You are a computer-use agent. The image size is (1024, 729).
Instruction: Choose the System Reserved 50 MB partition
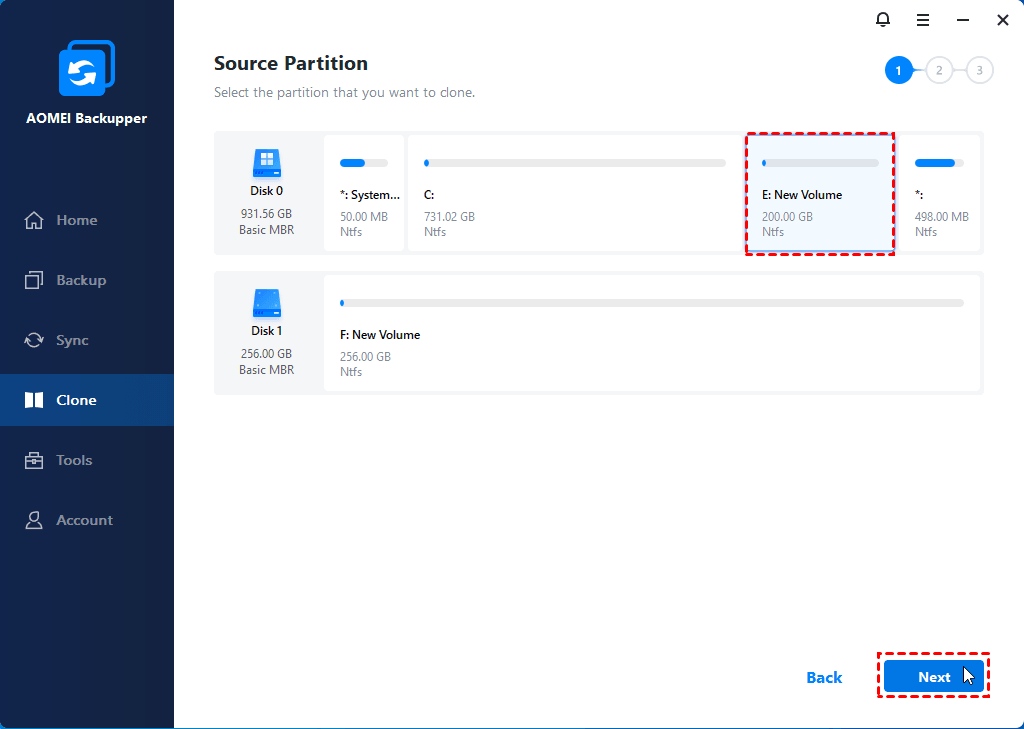click(365, 193)
